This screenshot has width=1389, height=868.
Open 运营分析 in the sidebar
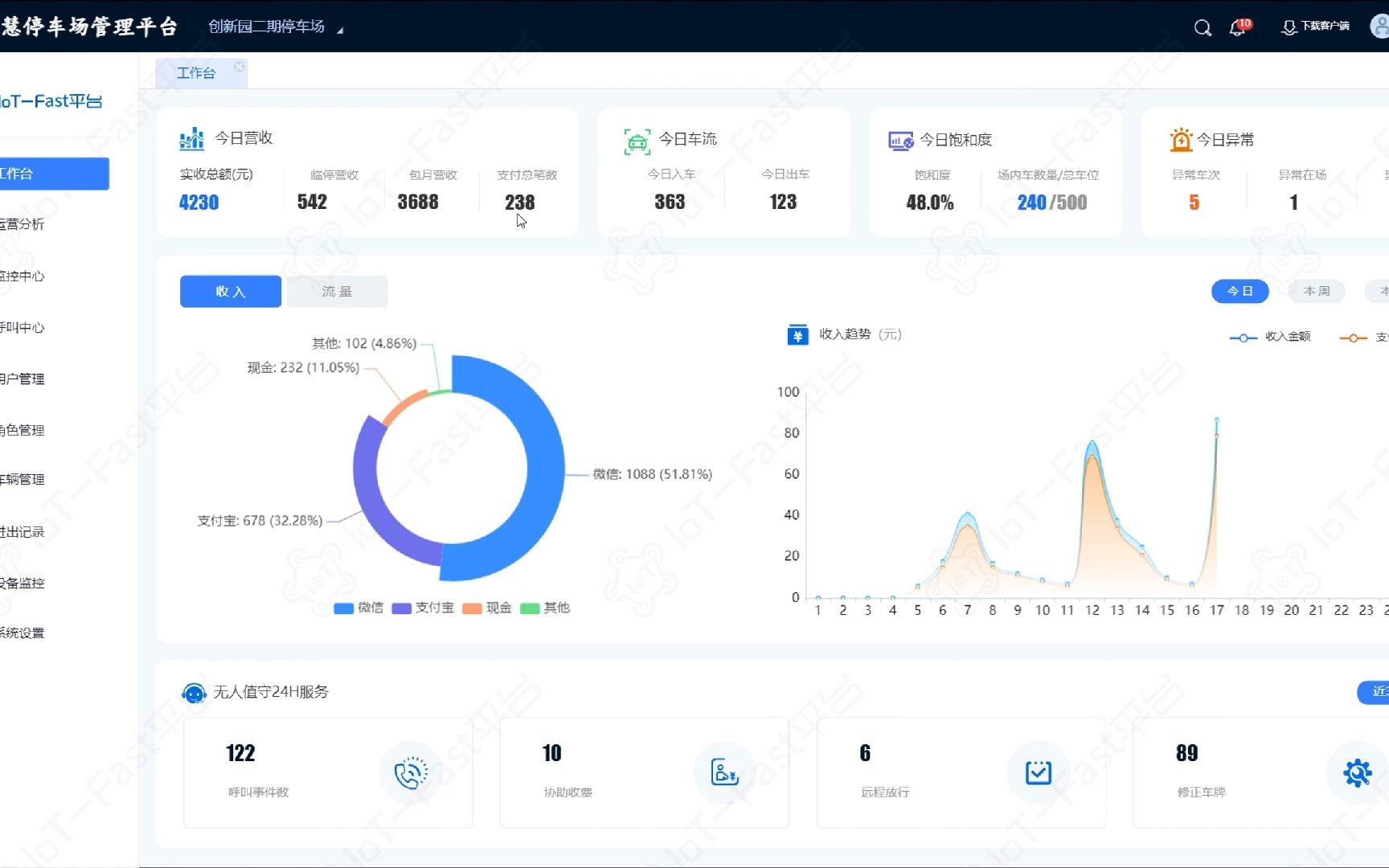[x=23, y=224]
